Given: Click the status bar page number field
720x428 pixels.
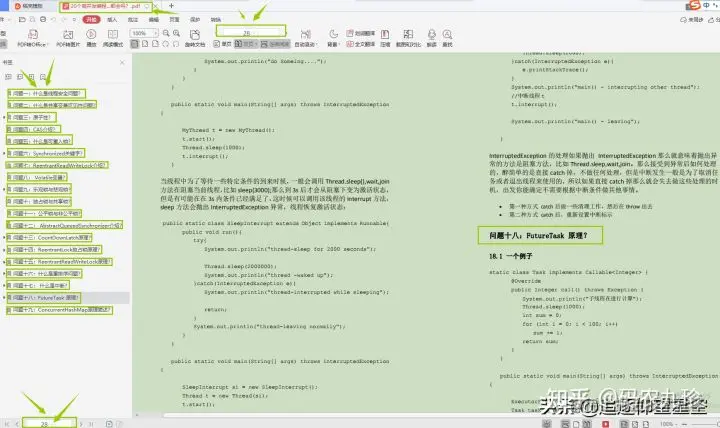Looking at the screenshot, I should click(49, 423).
